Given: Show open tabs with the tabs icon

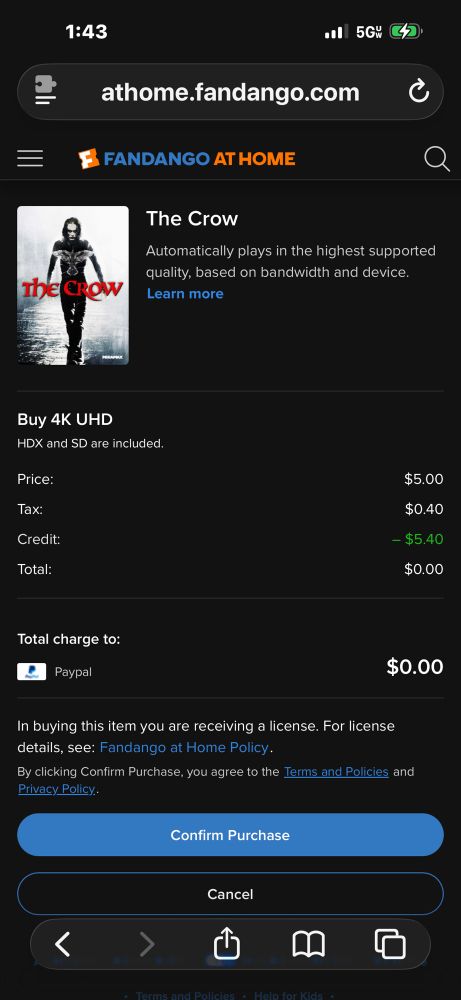Looking at the screenshot, I should 390,944.
